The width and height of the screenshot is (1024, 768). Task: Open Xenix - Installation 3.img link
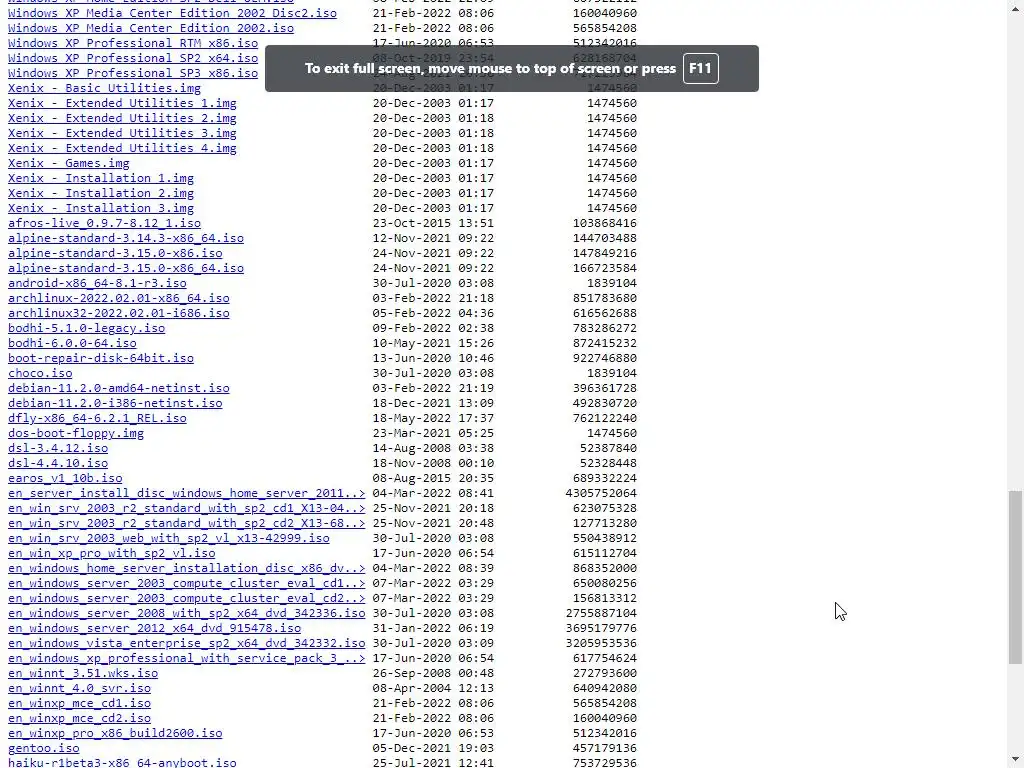pyautogui.click(x=101, y=208)
